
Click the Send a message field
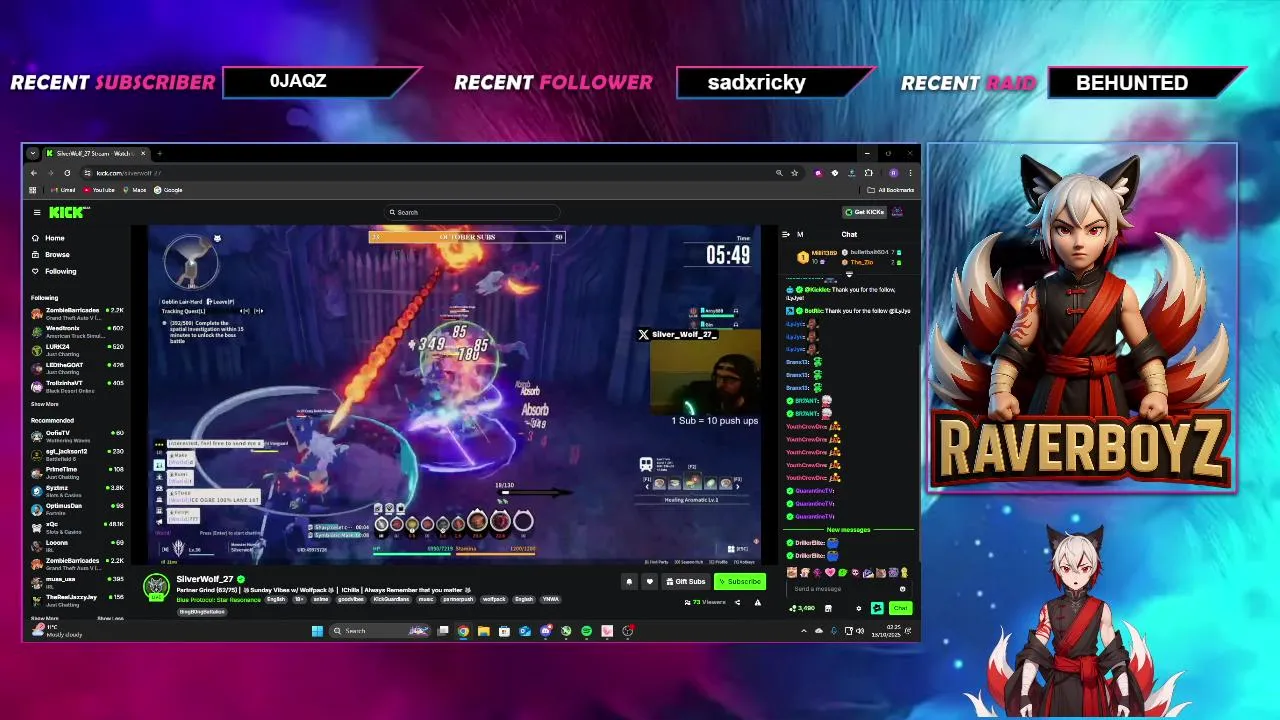point(849,589)
